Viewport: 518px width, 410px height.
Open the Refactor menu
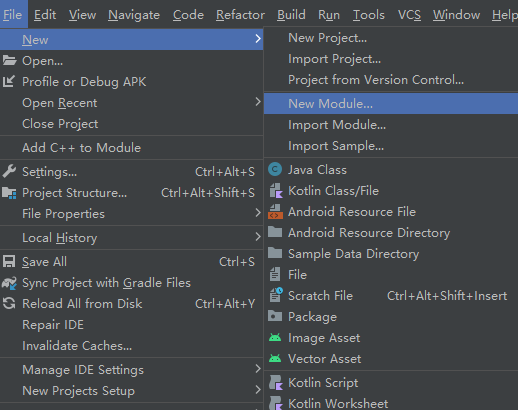(x=240, y=15)
